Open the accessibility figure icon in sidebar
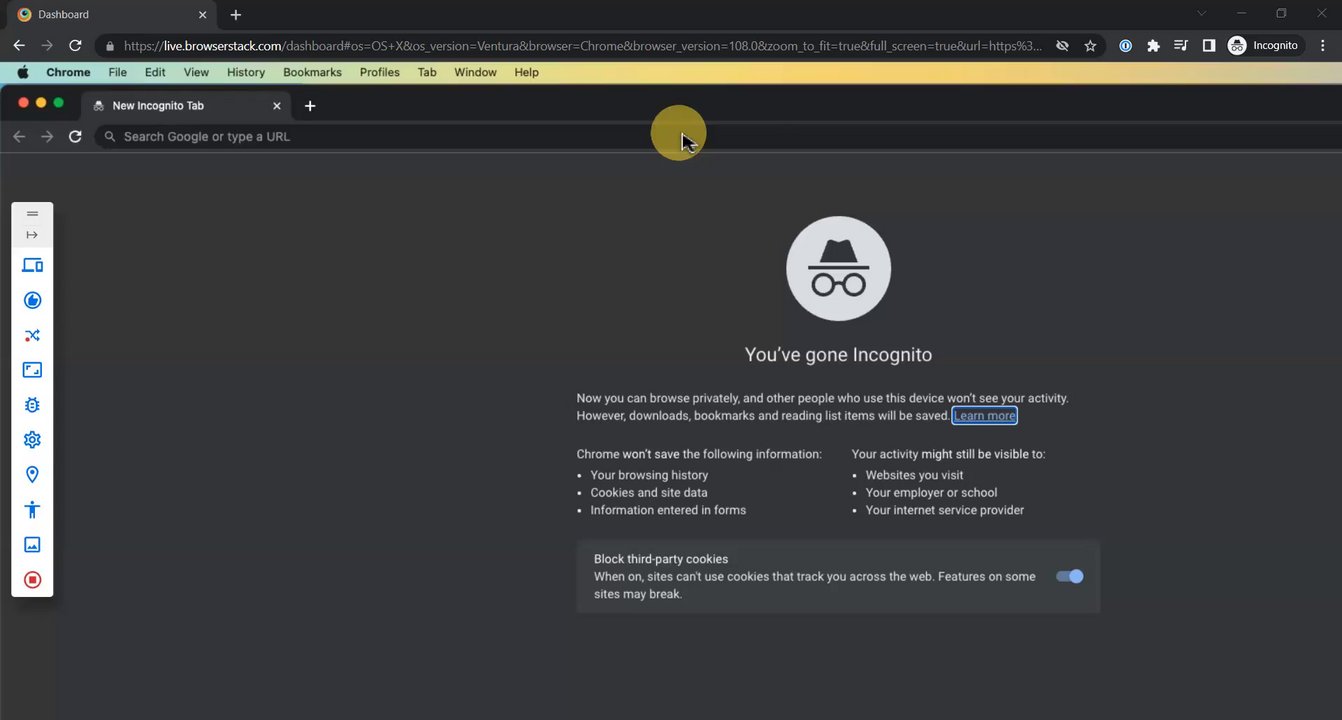This screenshot has width=1342, height=720. (32, 510)
